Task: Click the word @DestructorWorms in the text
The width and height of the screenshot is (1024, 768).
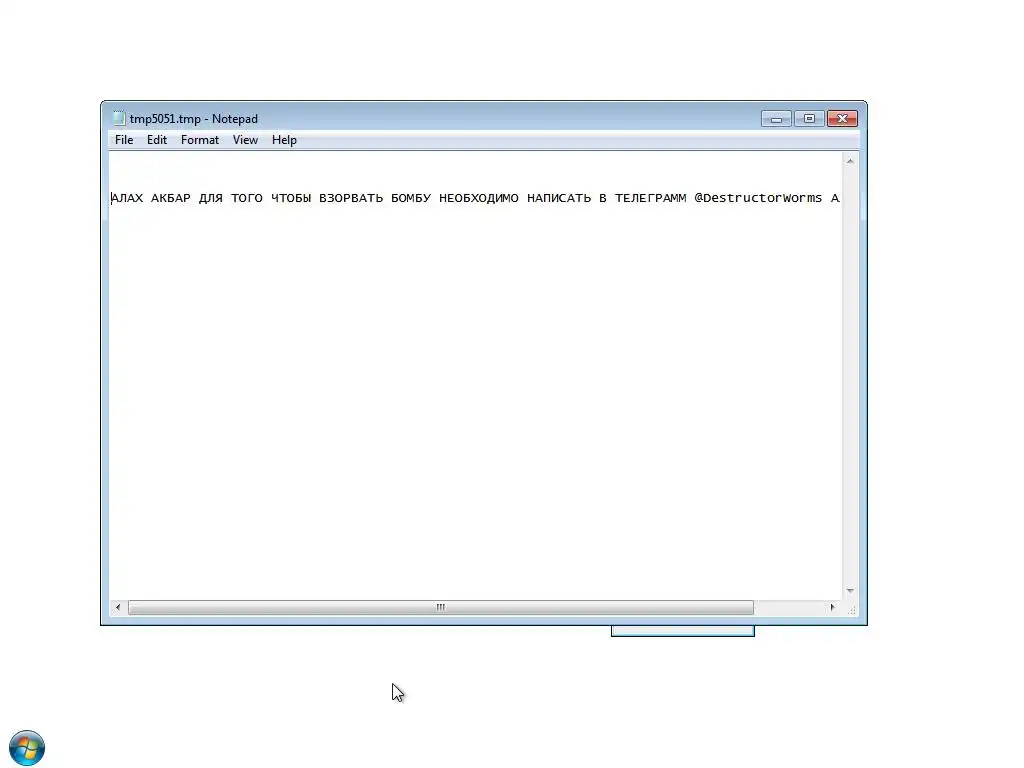Action: click(x=758, y=198)
